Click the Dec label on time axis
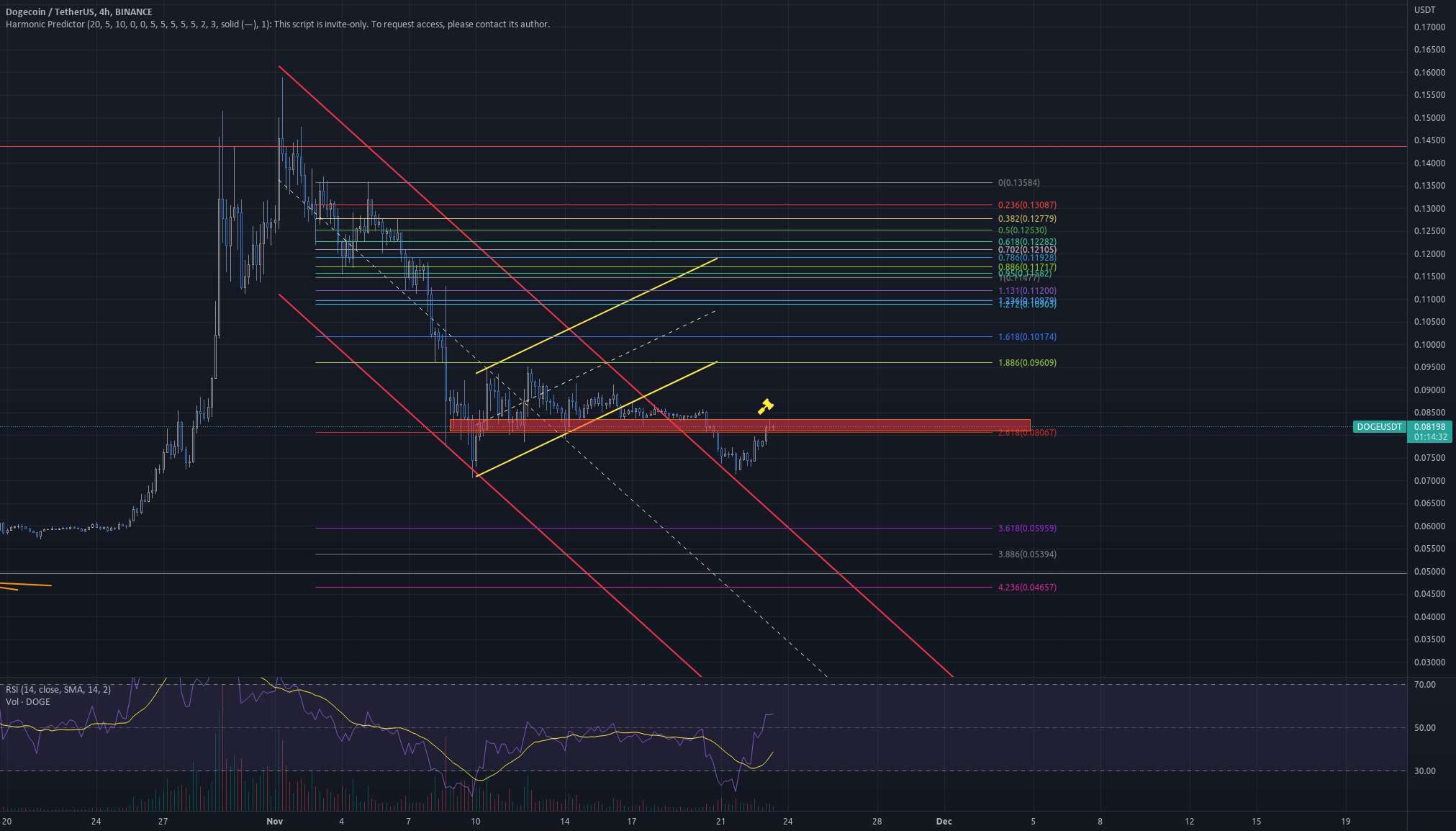Screen dimensions: 1456x831 [x=944, y=822]
